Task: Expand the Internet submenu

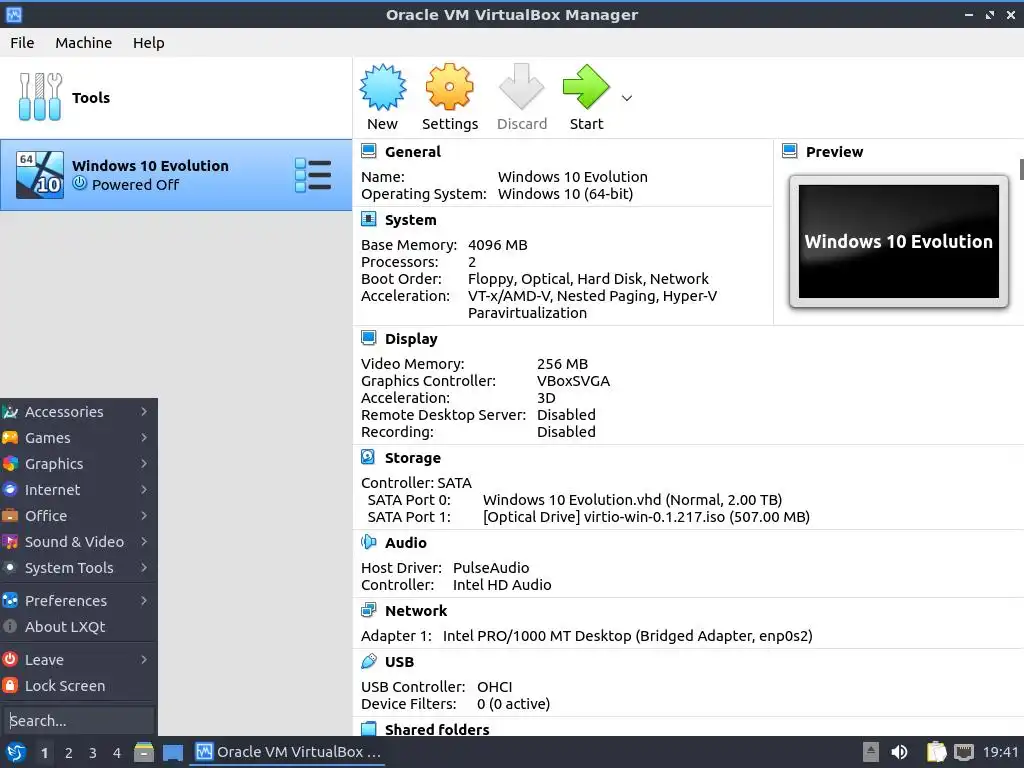Action: pyautogui.click(x=78, y=490)
